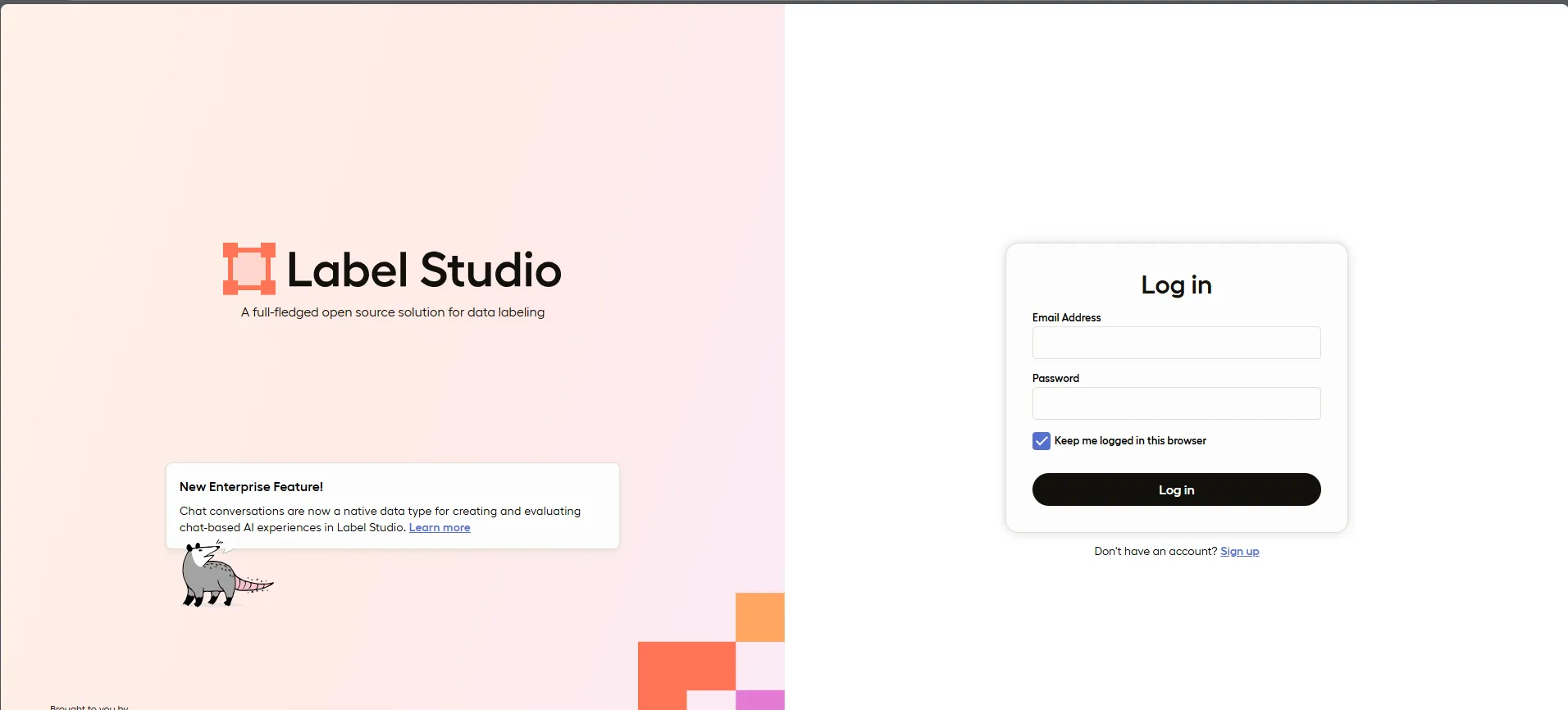Image resolution: width=1568 pixels, height=710 pixels.
Task: Click the 'New Enterprise Feature!' heading
Action: [x=251, y=487]
